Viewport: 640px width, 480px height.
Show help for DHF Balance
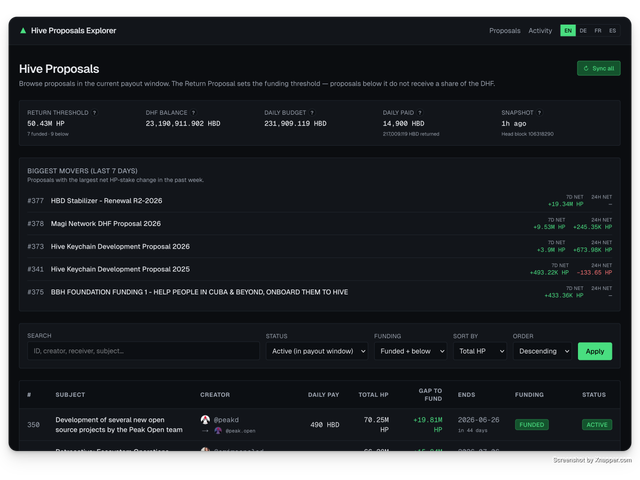[x=193, y=113]
